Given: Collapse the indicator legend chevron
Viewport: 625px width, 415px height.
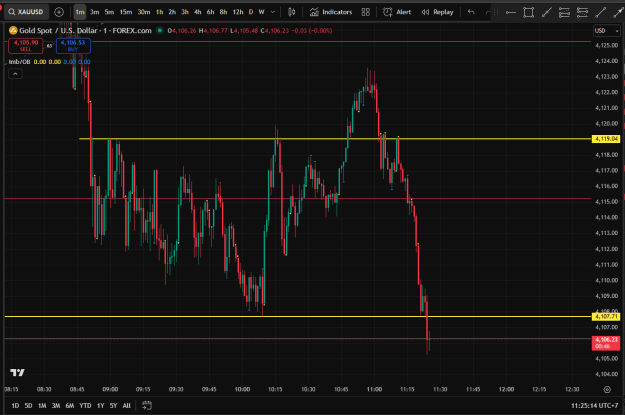Looking at the screenshot, I should tap(15, 74).
